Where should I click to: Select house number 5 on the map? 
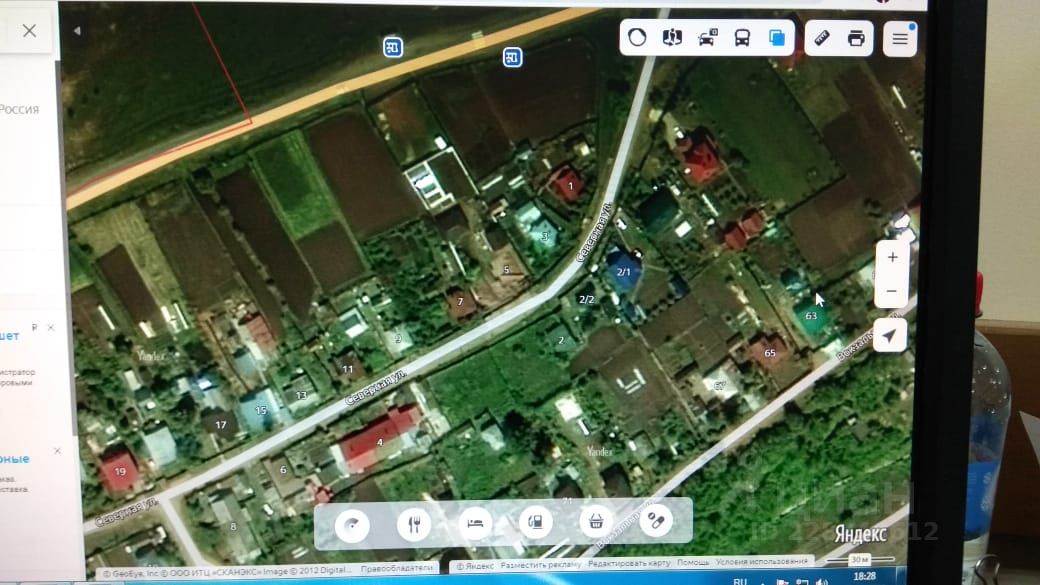507,270
